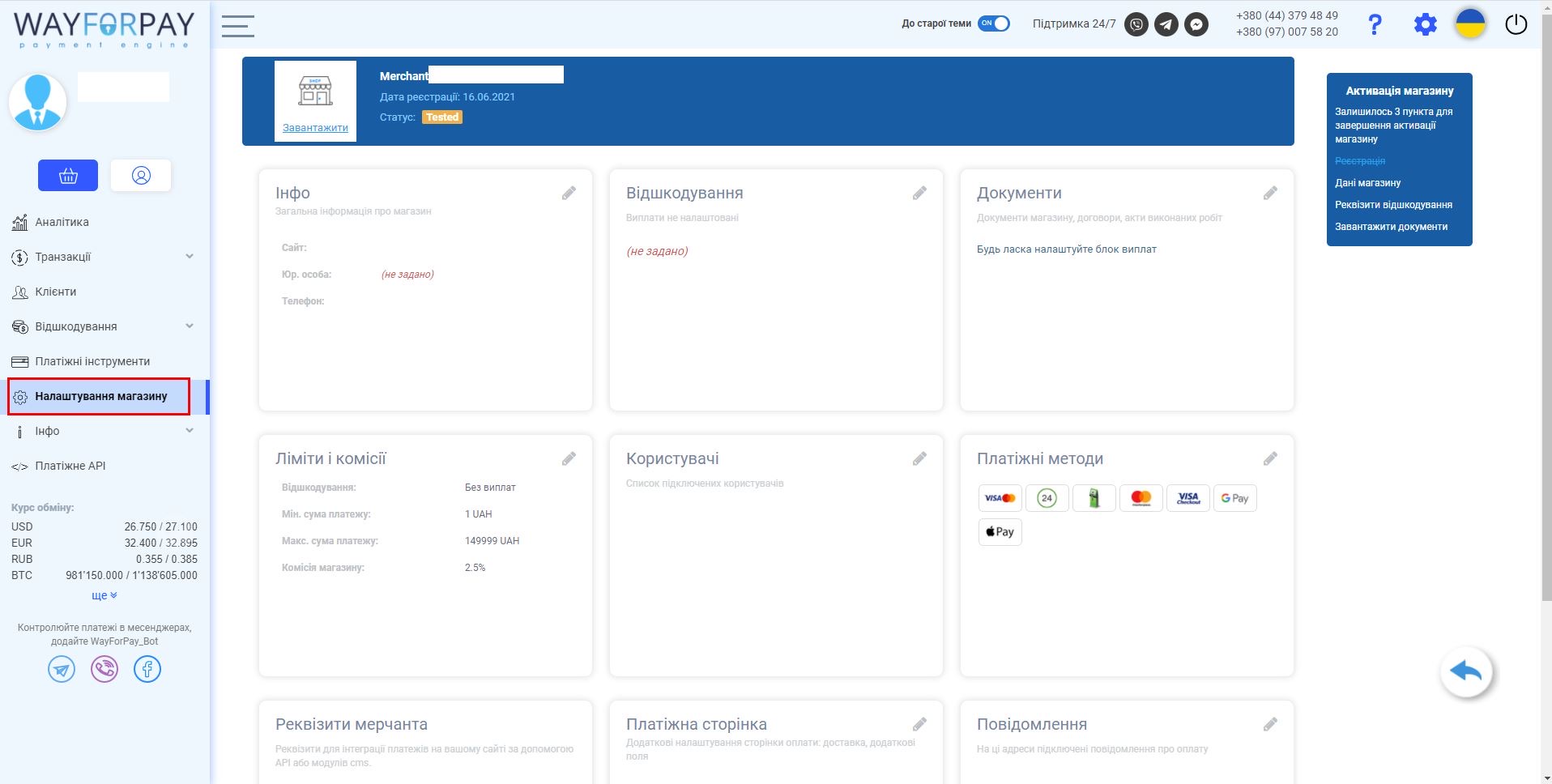Click the Visa/Mastercard payment method icon
Viewport: 1552px width, 784px height.
(x=1000, y=498)
